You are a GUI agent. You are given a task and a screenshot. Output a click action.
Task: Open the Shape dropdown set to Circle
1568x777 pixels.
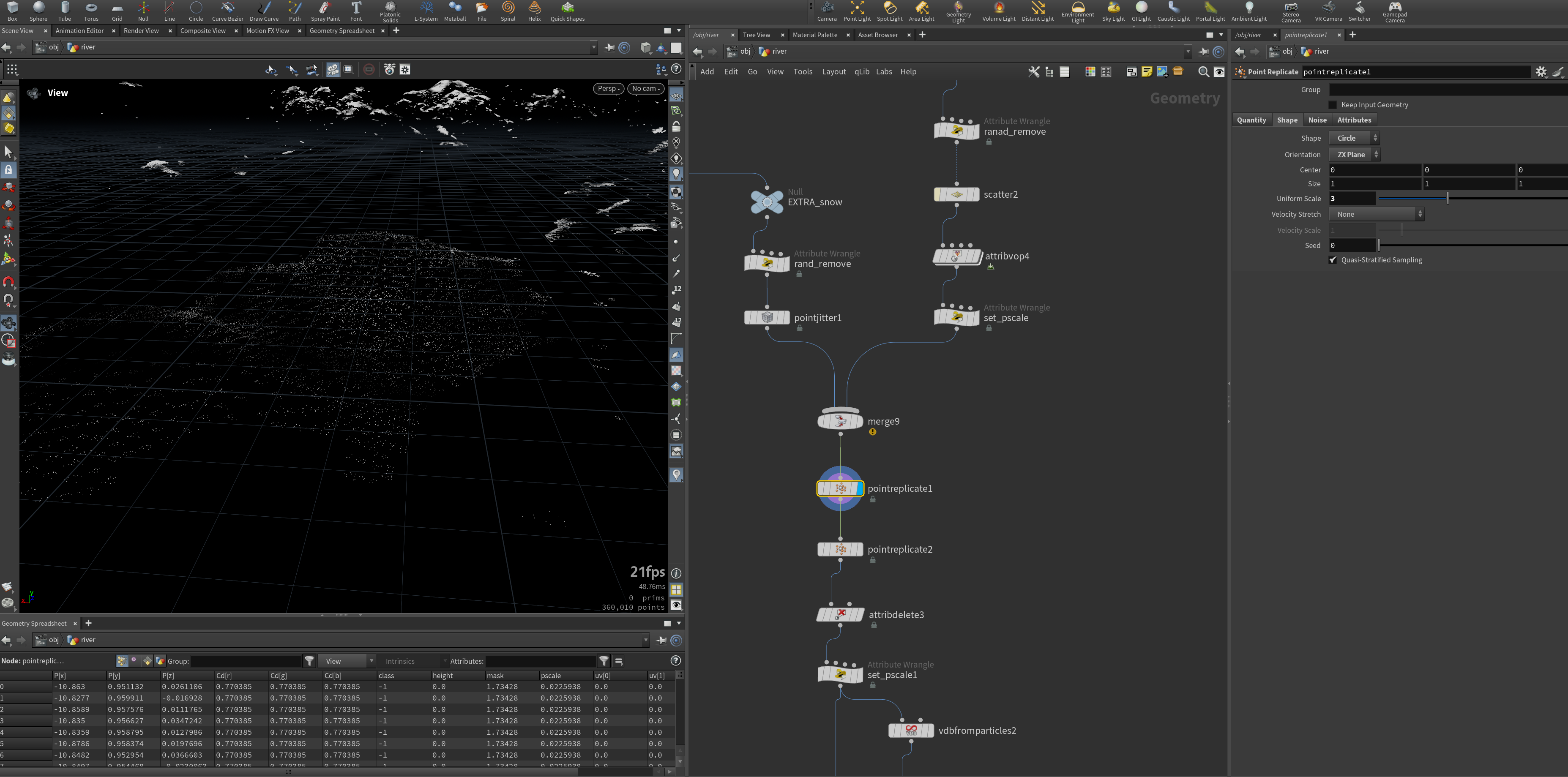click(x=1354, y=138)
